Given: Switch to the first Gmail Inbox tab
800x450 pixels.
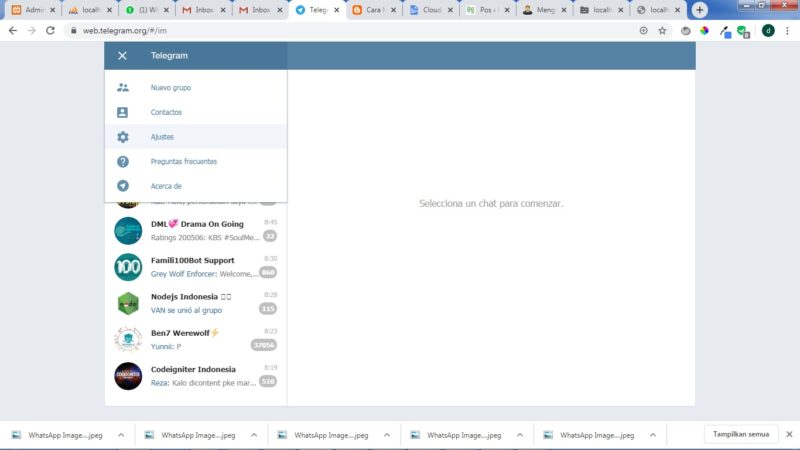Looking at the screenshot, I should coord(204,10).
